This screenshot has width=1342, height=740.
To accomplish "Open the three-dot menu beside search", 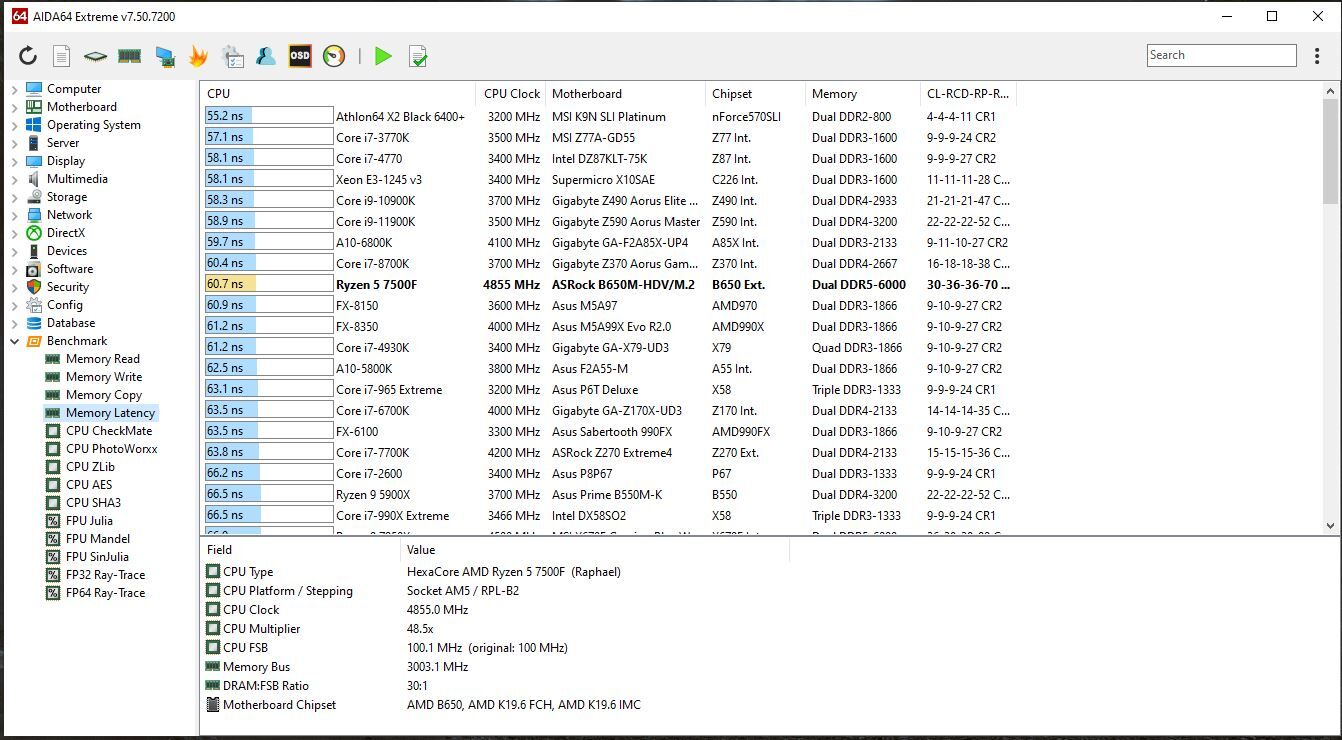I will 1317,56.
